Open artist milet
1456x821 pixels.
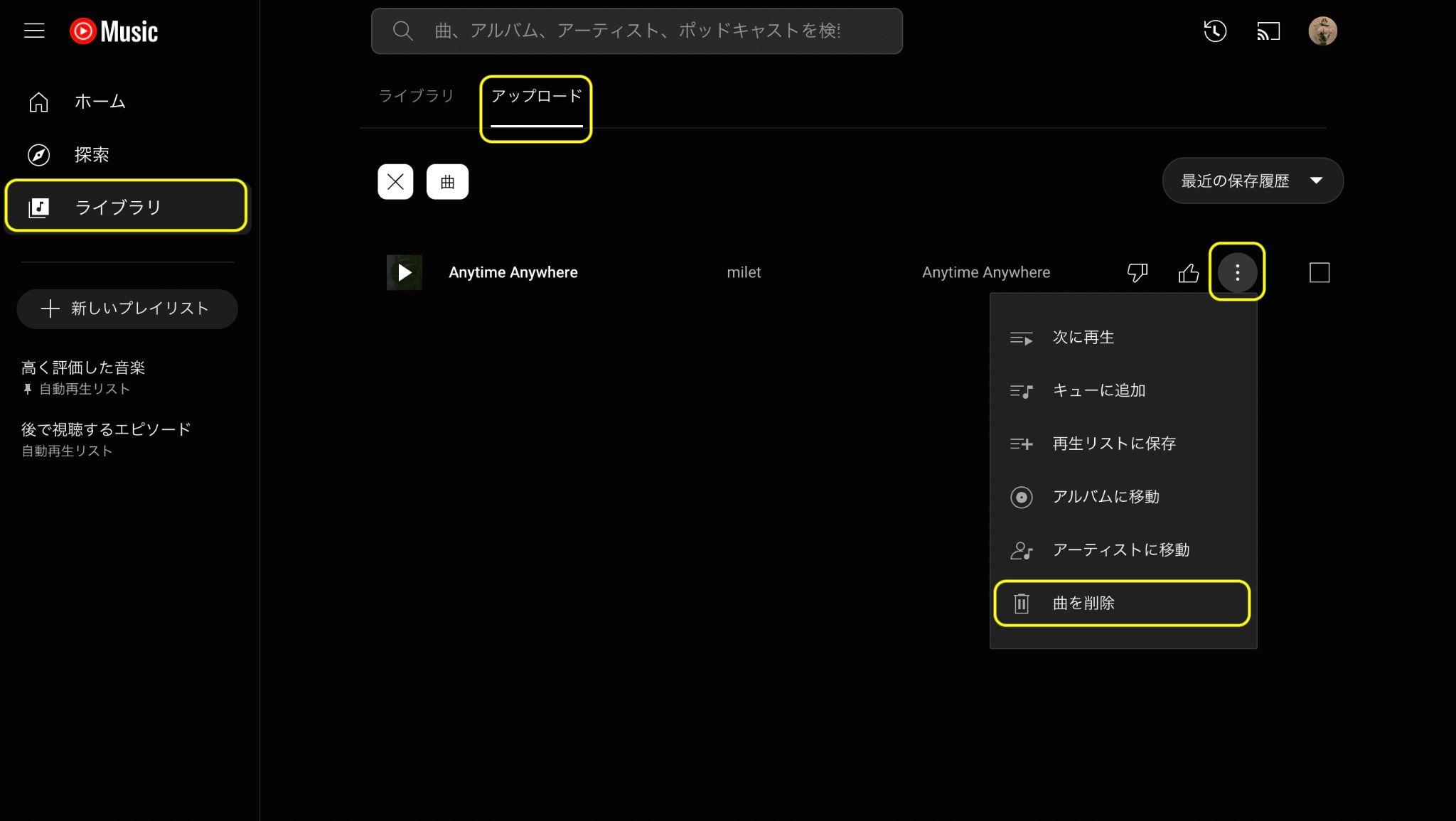click(x=744, y=272)
